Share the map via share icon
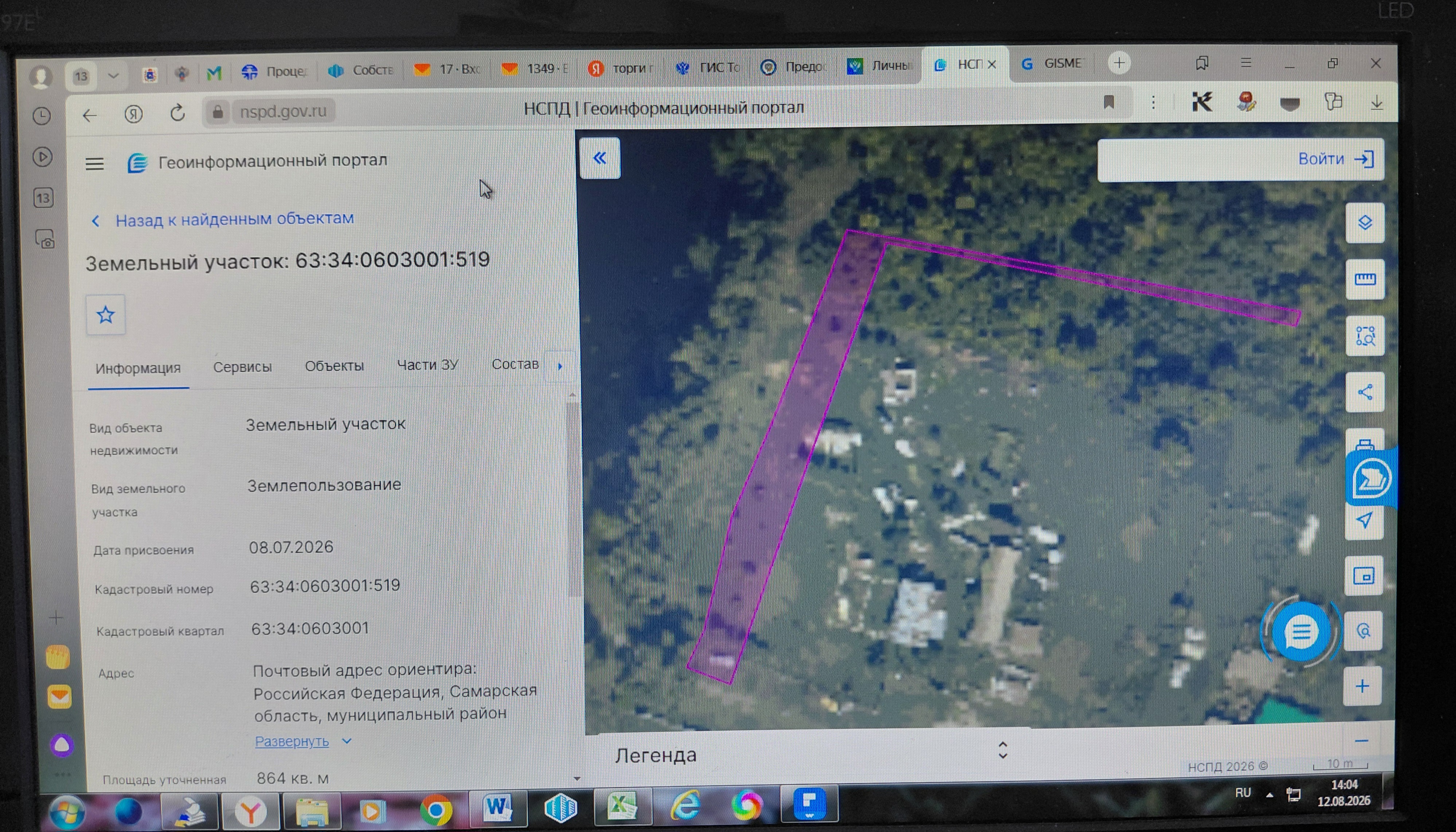 point(1365,392)
